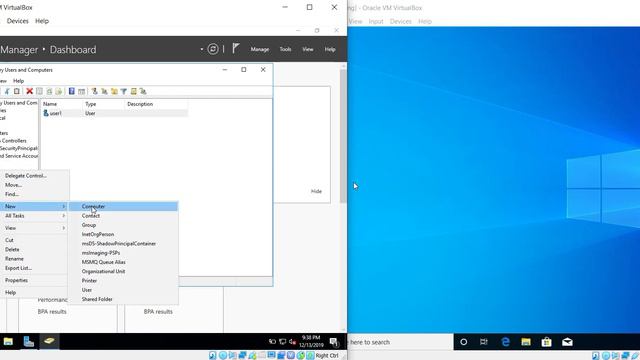The image size is (640, 360).
Task: Choose msDS-ShadowPrincipalContainer from submenu
Action: point(123,244)
